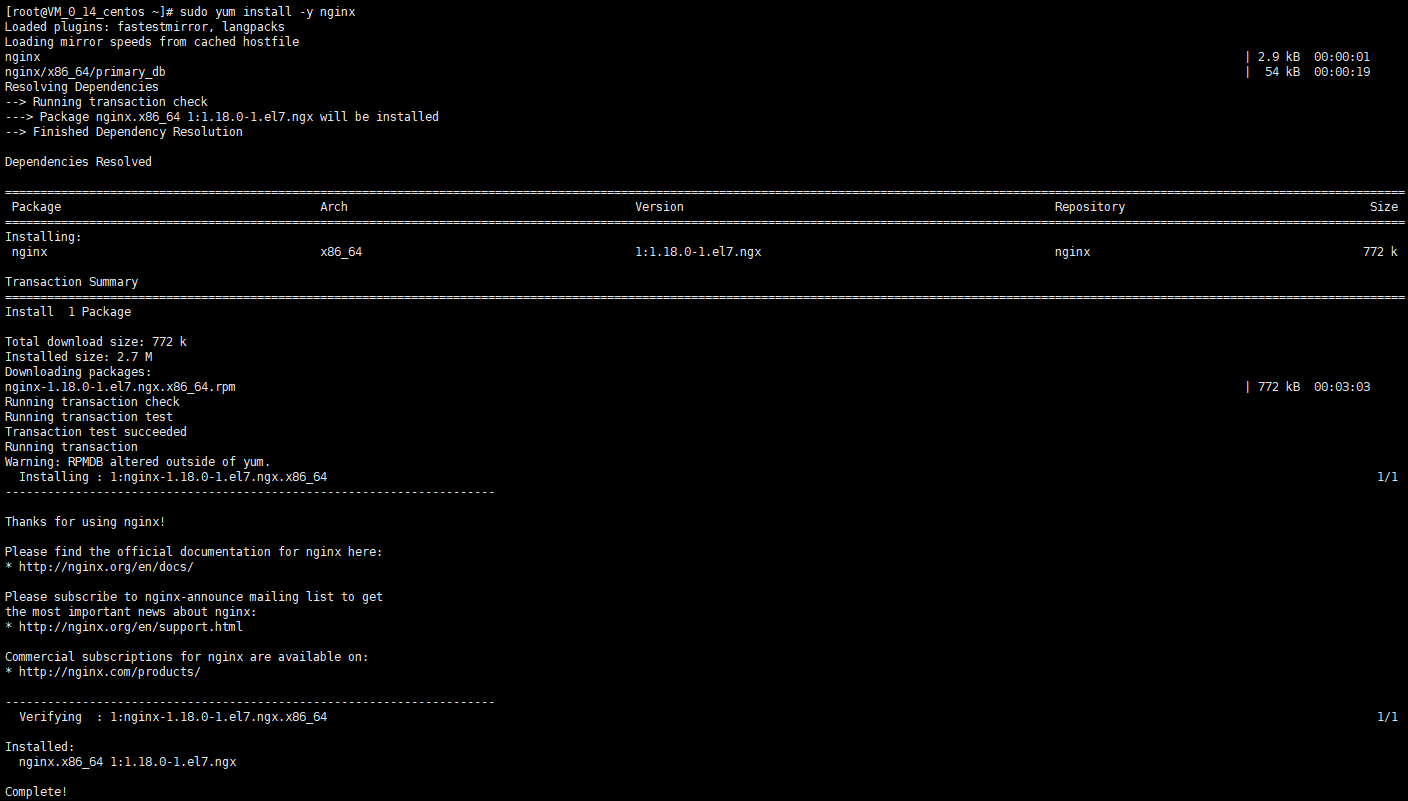Click 'Please find the official documentation' line
Screen dimensions: 1408x801
click(194, 552)
